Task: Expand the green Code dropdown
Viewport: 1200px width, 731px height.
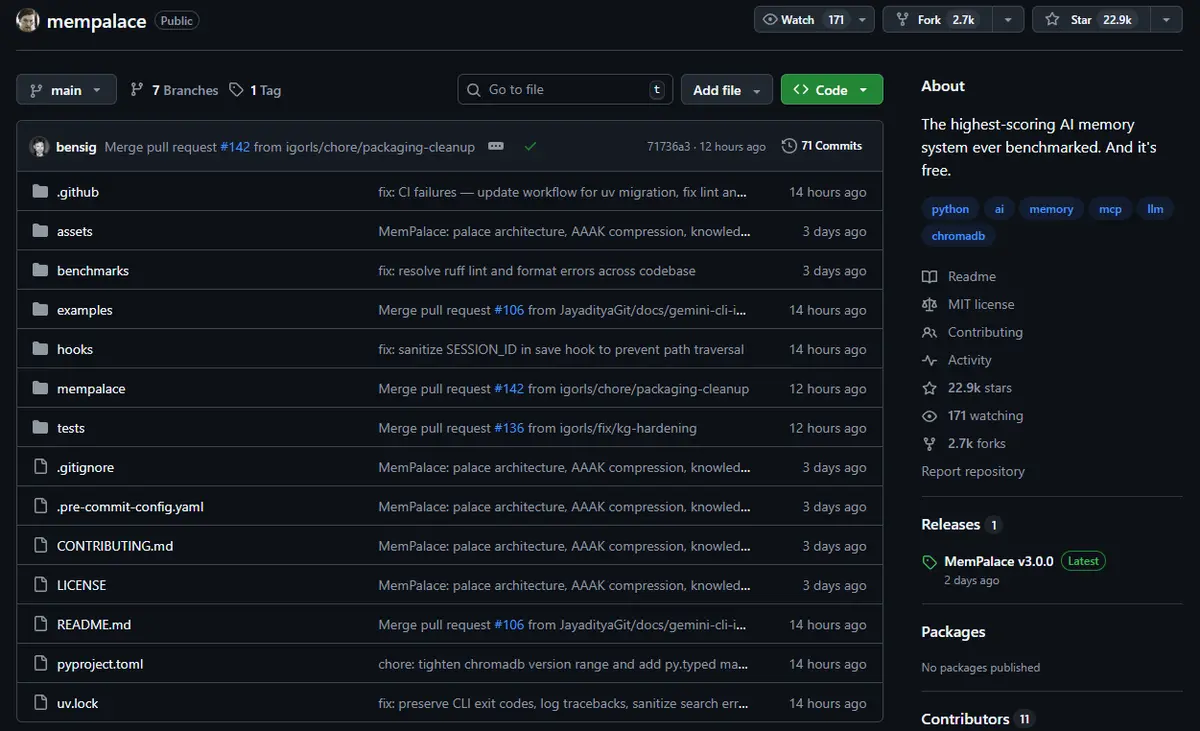Action: tap(831, 90)
